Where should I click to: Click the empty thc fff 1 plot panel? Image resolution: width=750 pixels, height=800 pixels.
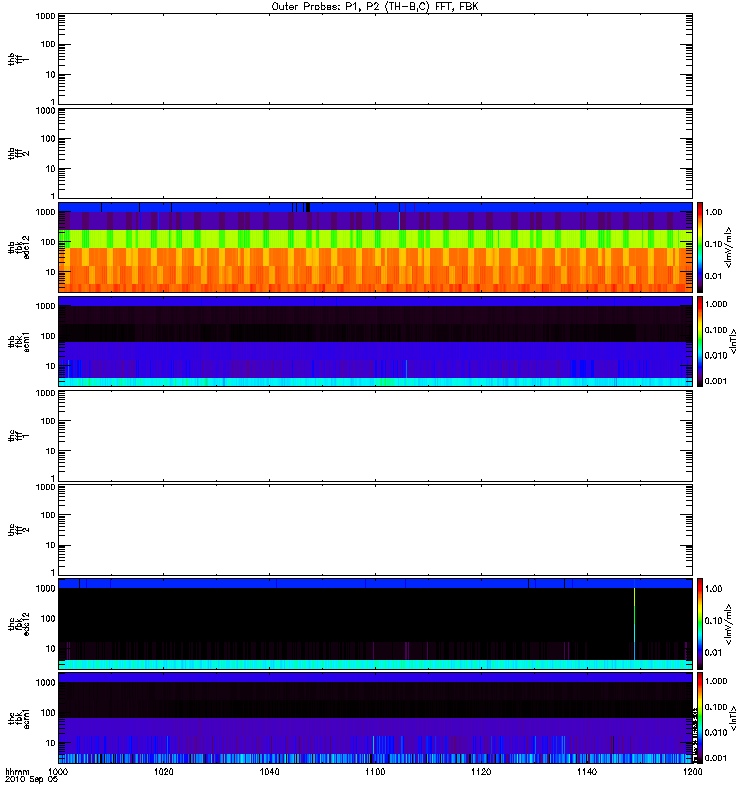[376, 436]
